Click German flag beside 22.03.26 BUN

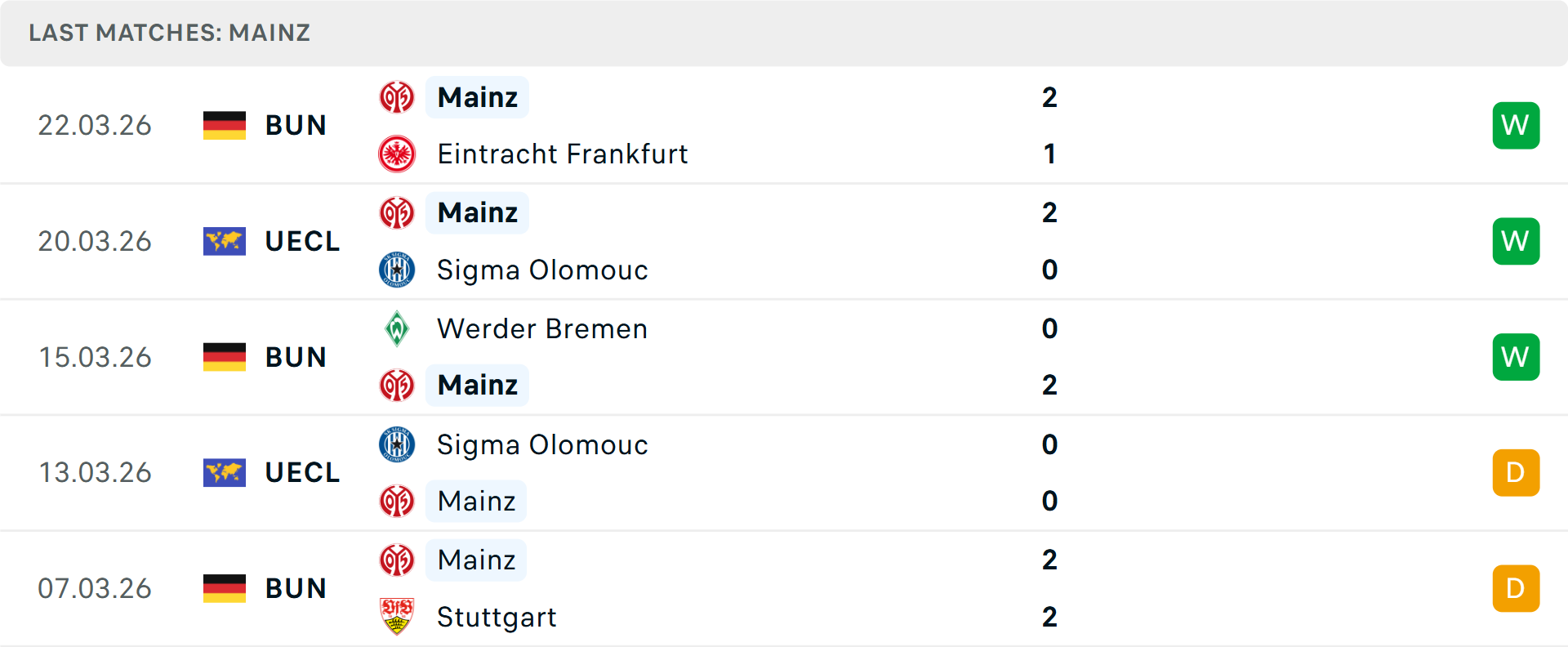[x=225, y=125]
